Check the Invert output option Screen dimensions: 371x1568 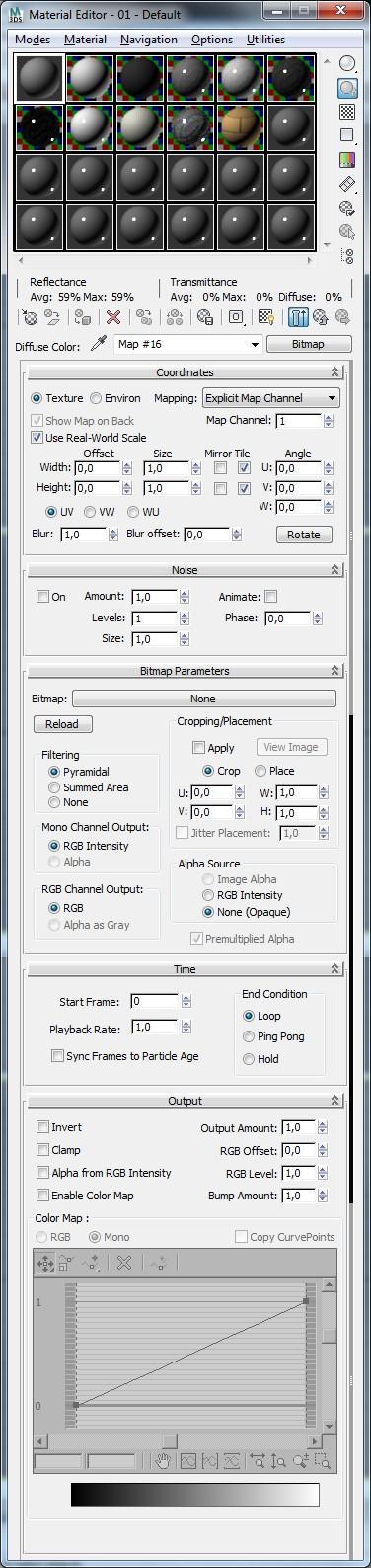point(42,1127)
